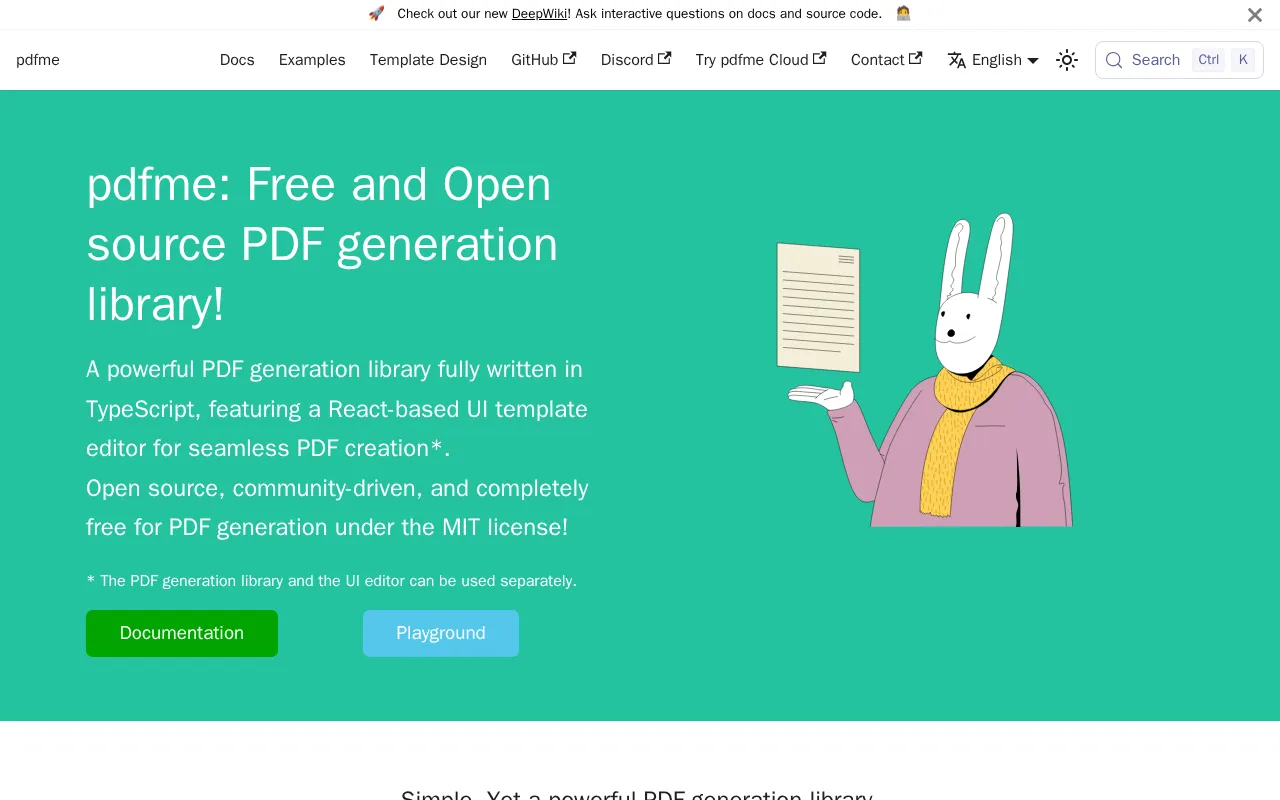Image resolution: width=1280 pixels, height=800 pixels.
Task: Toggle dark and light mode sun icon
Action: point(1067,60)
